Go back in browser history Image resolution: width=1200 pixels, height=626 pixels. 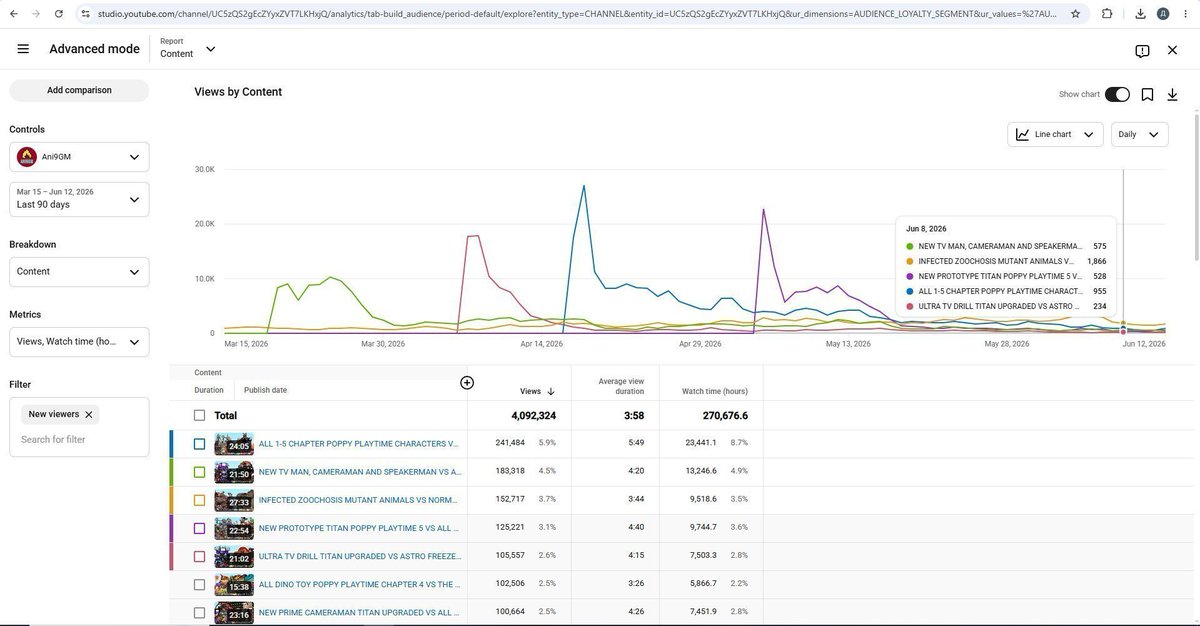click(11, 14)
